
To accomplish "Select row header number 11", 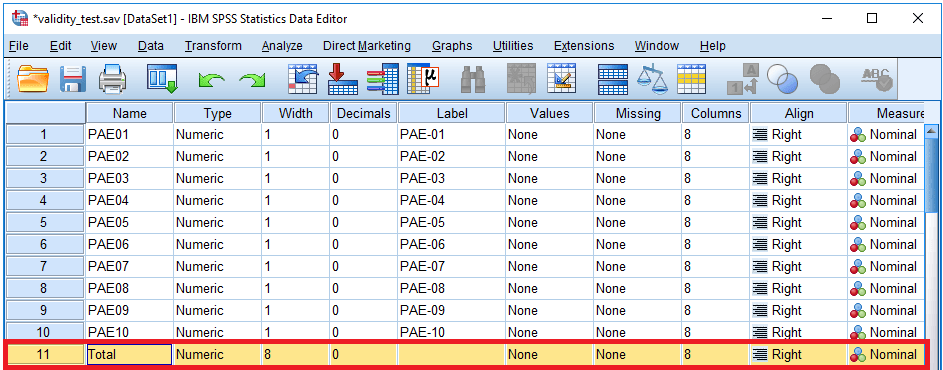I will [45, 354].
